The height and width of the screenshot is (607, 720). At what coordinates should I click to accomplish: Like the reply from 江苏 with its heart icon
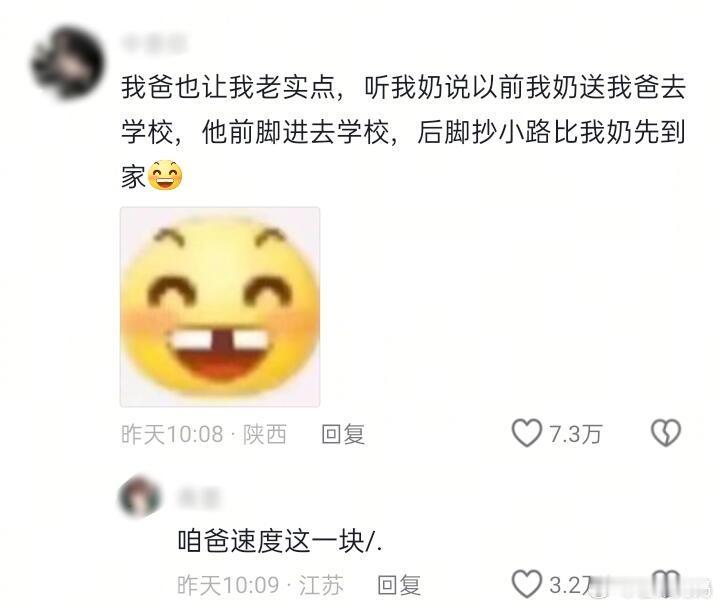(527, 584)
